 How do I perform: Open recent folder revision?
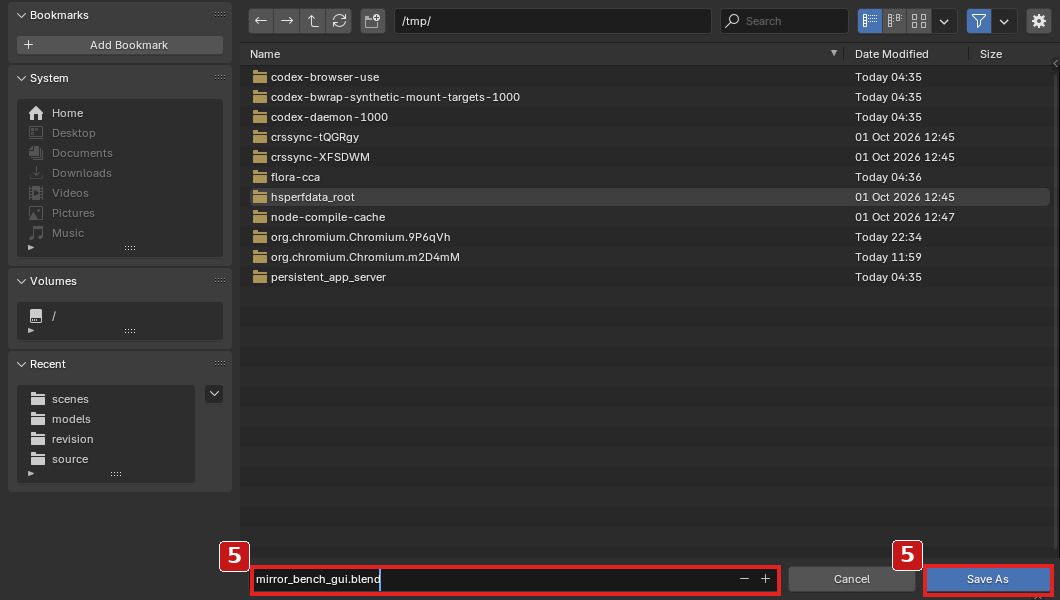pyautogui.click(x=106, y=439)
